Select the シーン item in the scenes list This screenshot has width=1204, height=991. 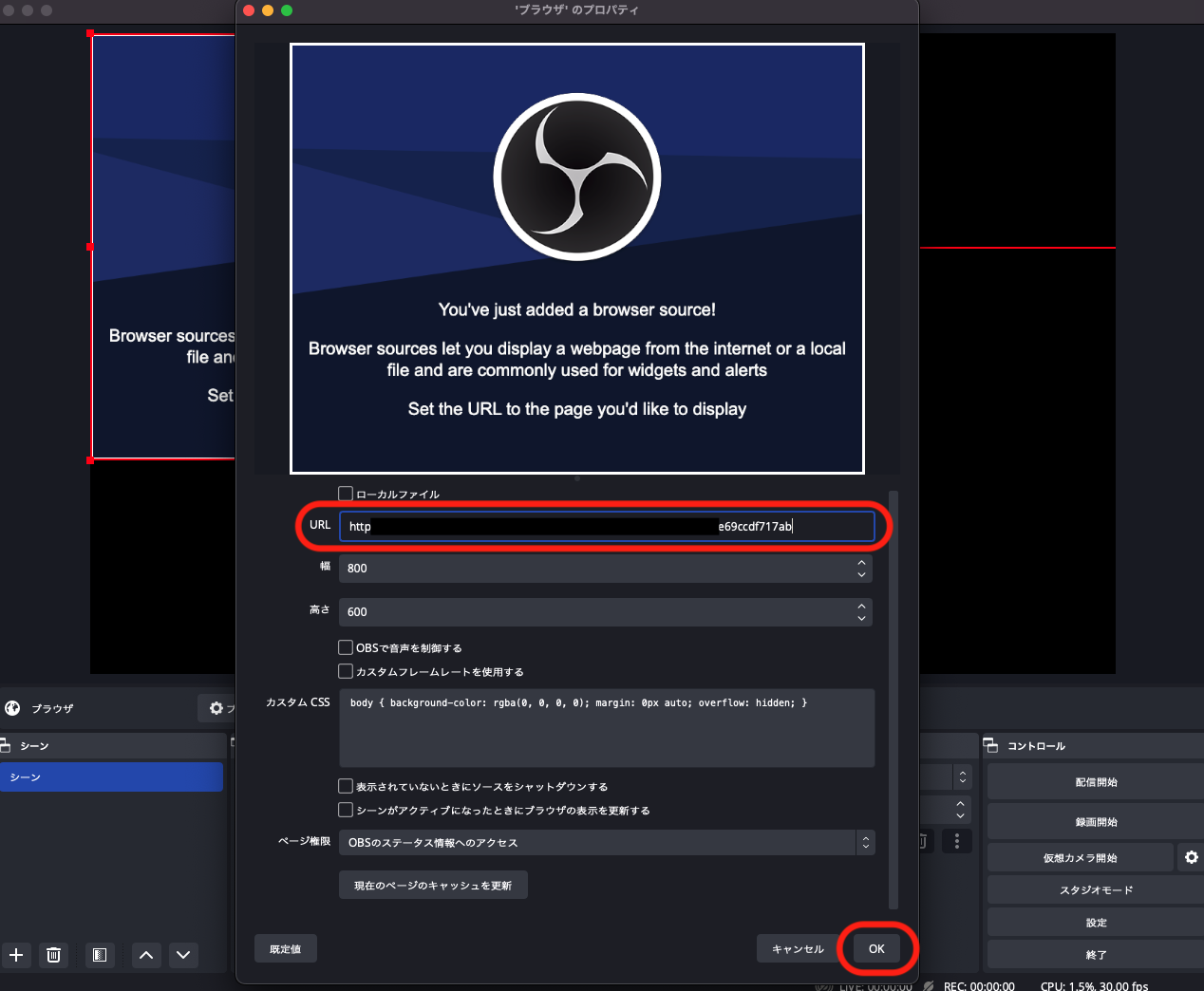(x=111, y=777)
